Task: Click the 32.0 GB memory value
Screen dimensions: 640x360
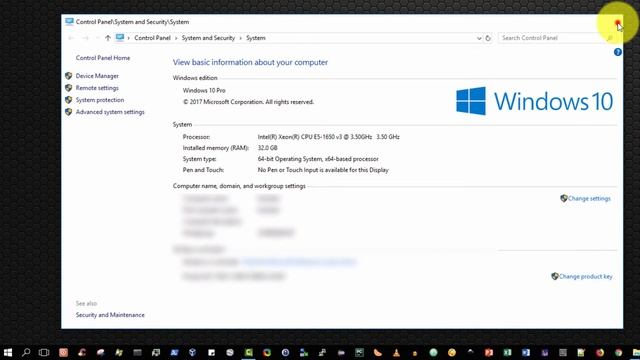Action: [x=267, y=148]
